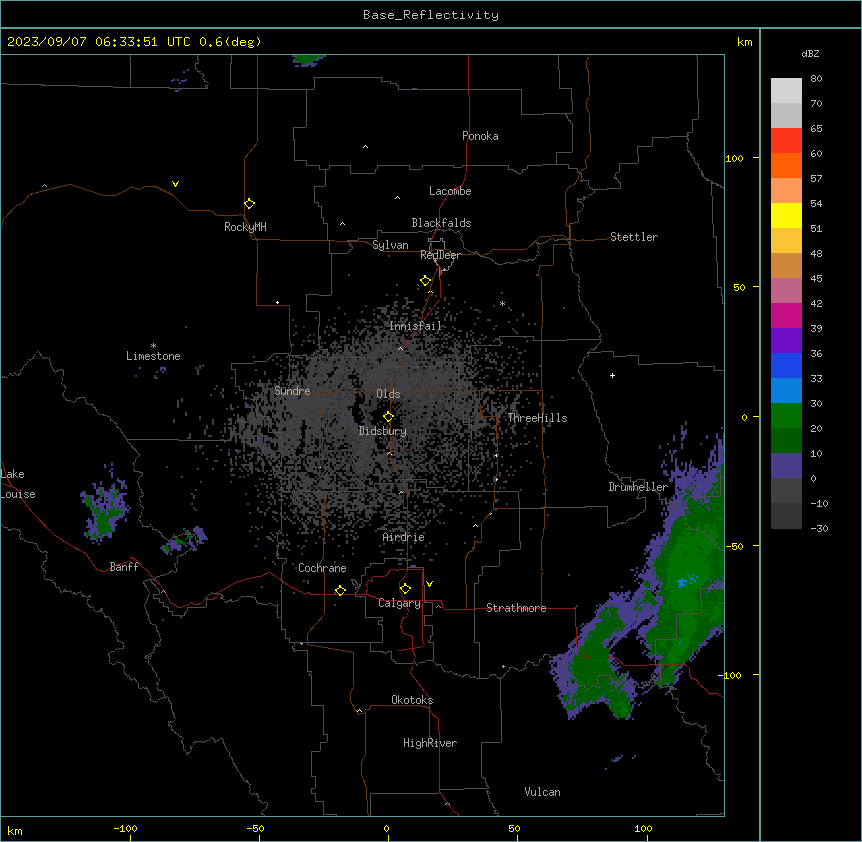Select the magenta 42 dBZ legend swatch

click(786, 315)
